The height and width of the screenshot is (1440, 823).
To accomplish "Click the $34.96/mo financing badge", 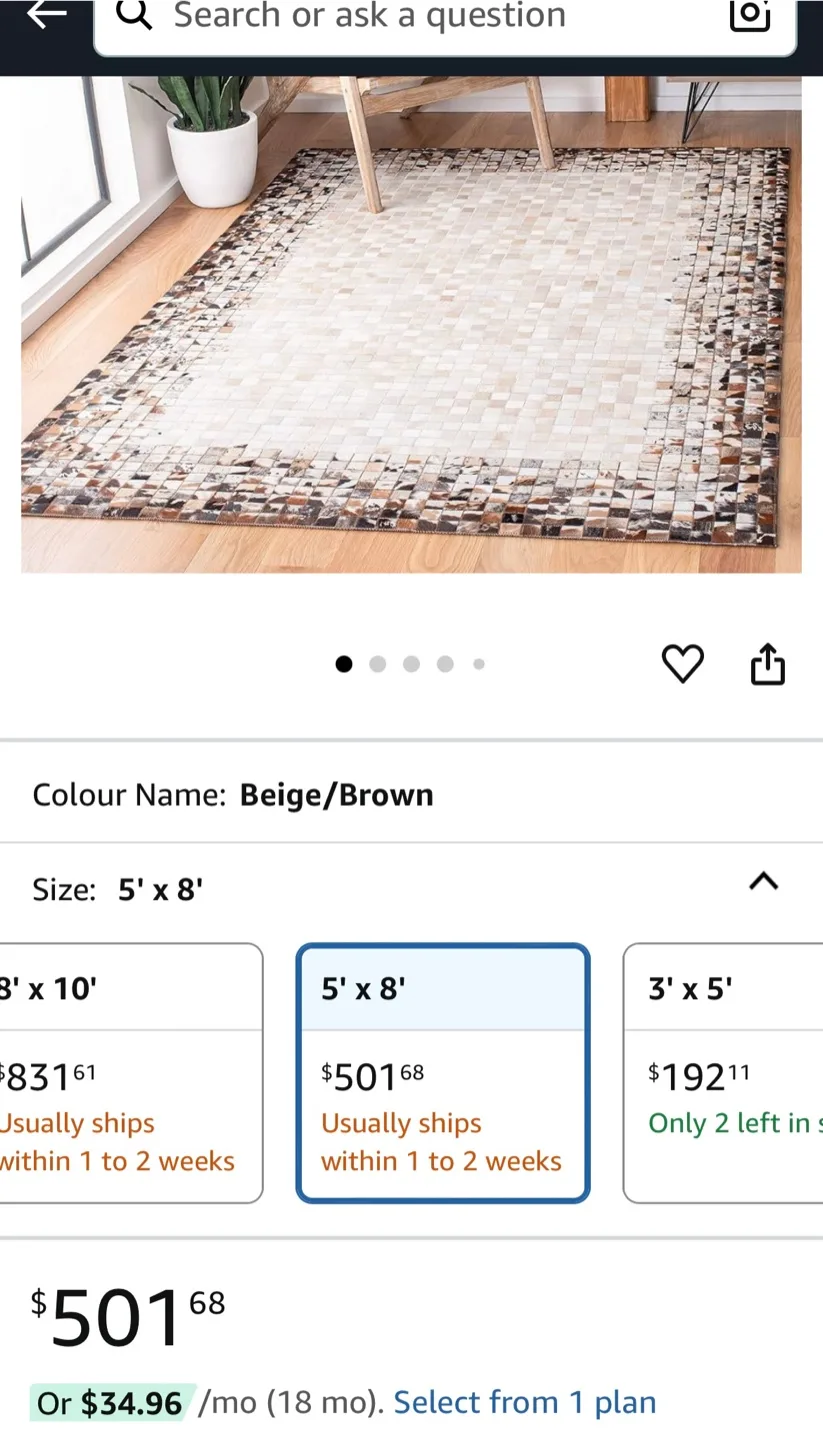I will pos(110,1402).
